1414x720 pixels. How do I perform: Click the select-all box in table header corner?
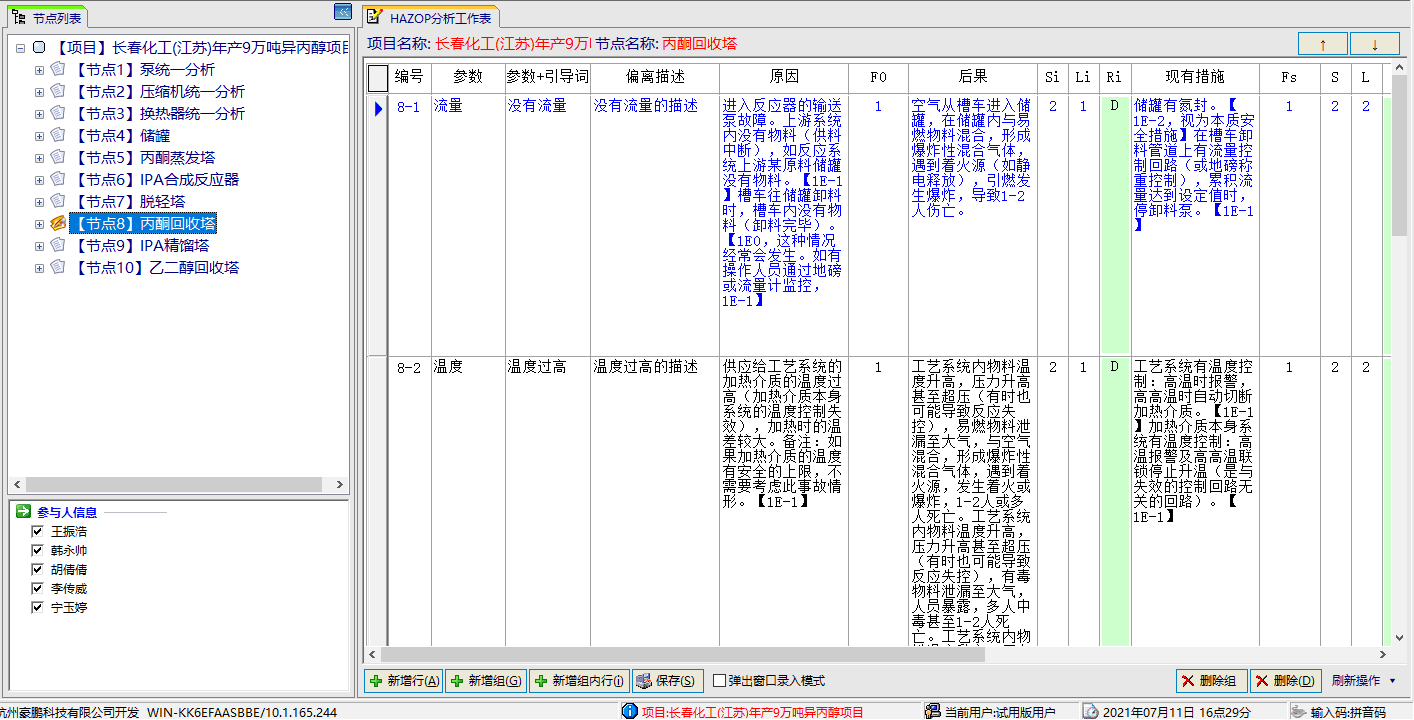coord(378,77)
